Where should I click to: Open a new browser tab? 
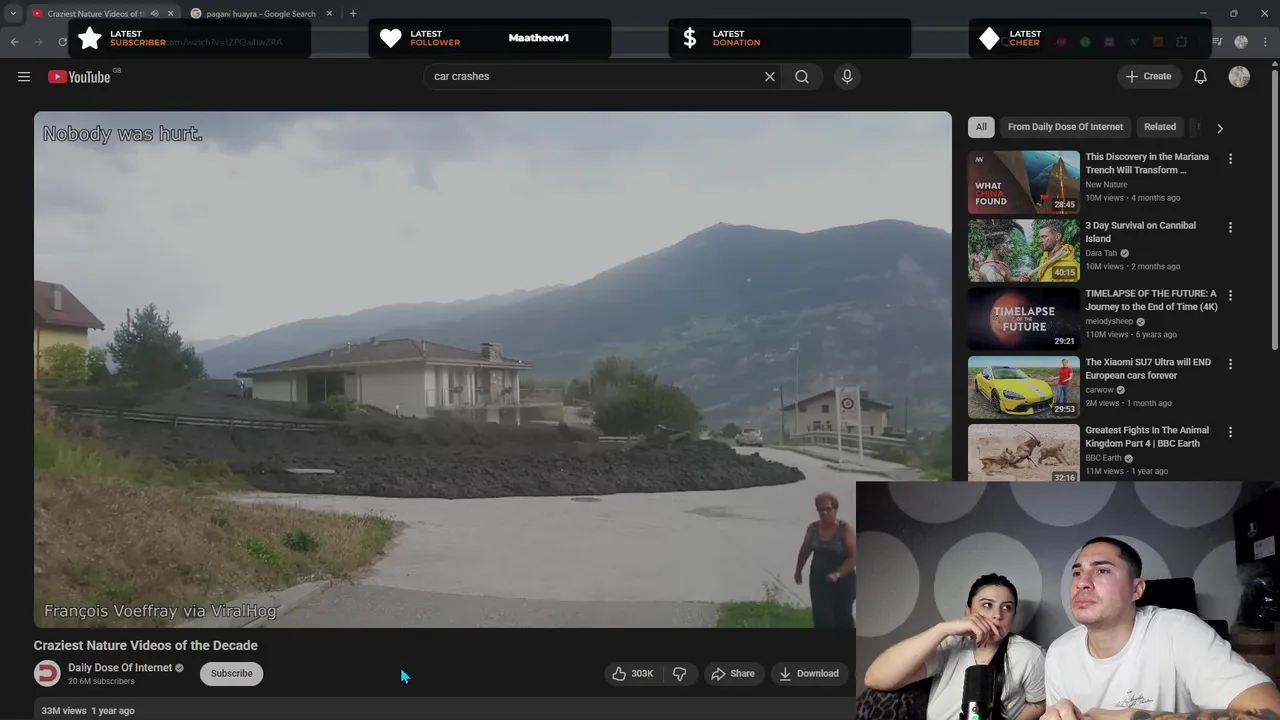(353, 13)
